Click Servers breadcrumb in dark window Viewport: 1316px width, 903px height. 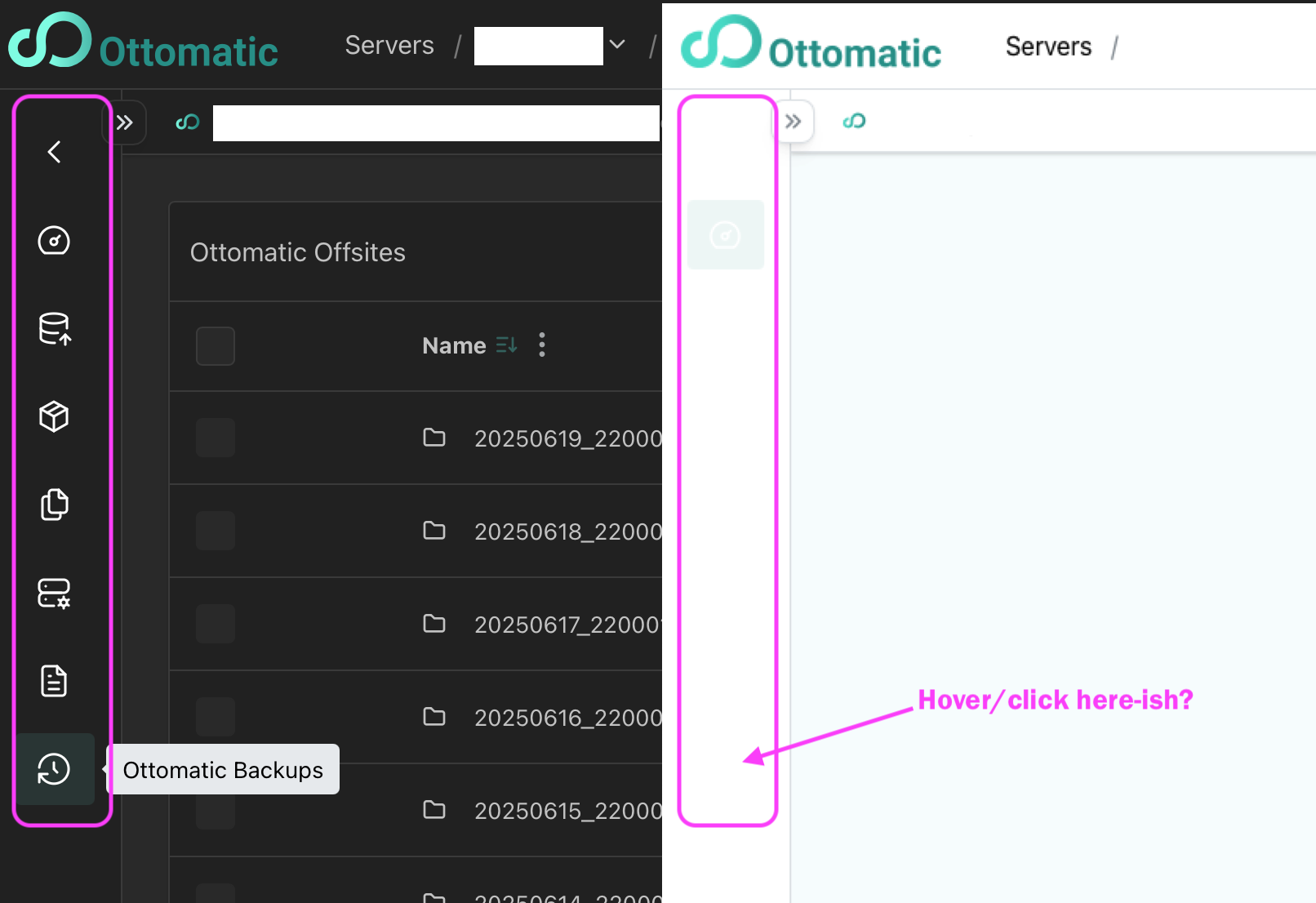(x=389, y=45)
